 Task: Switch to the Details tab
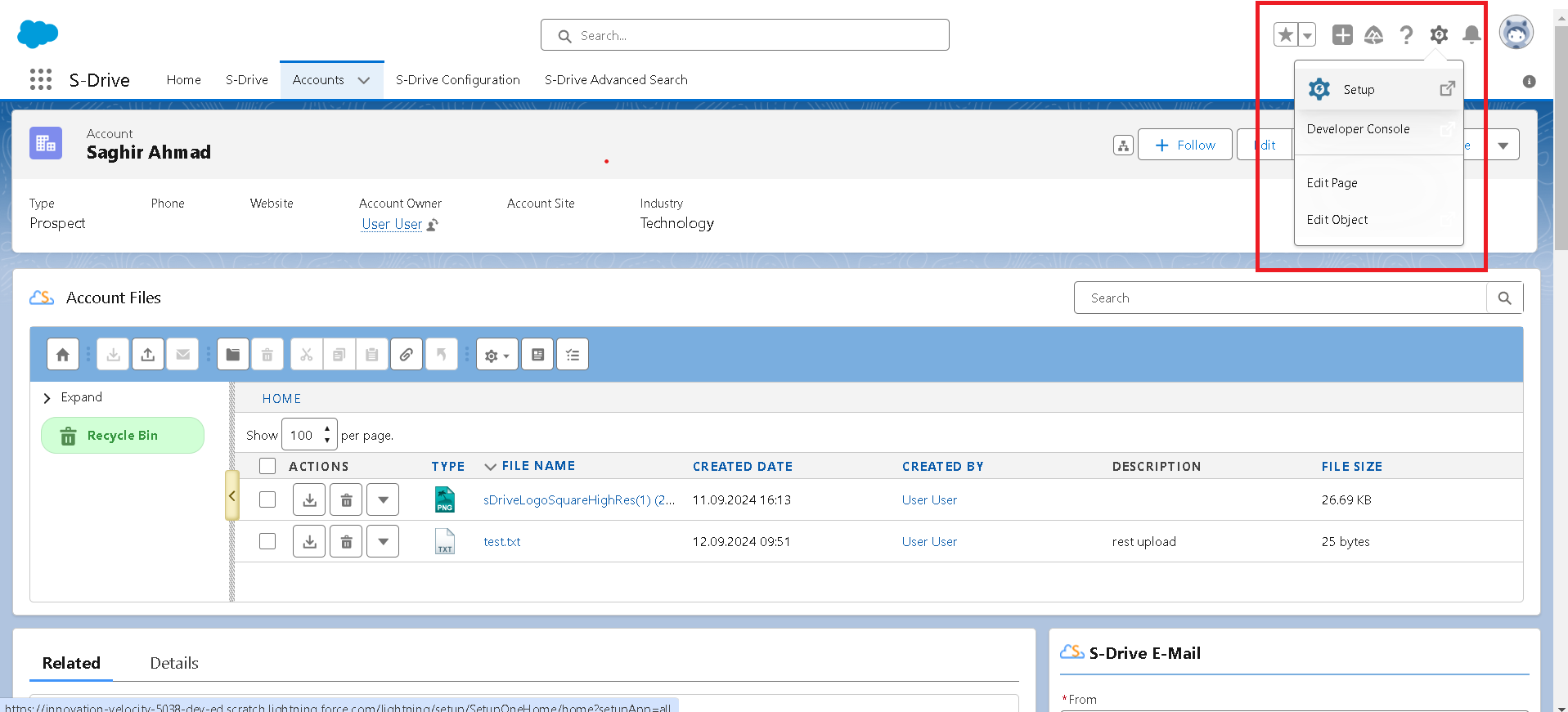click(x=174, y=663)
